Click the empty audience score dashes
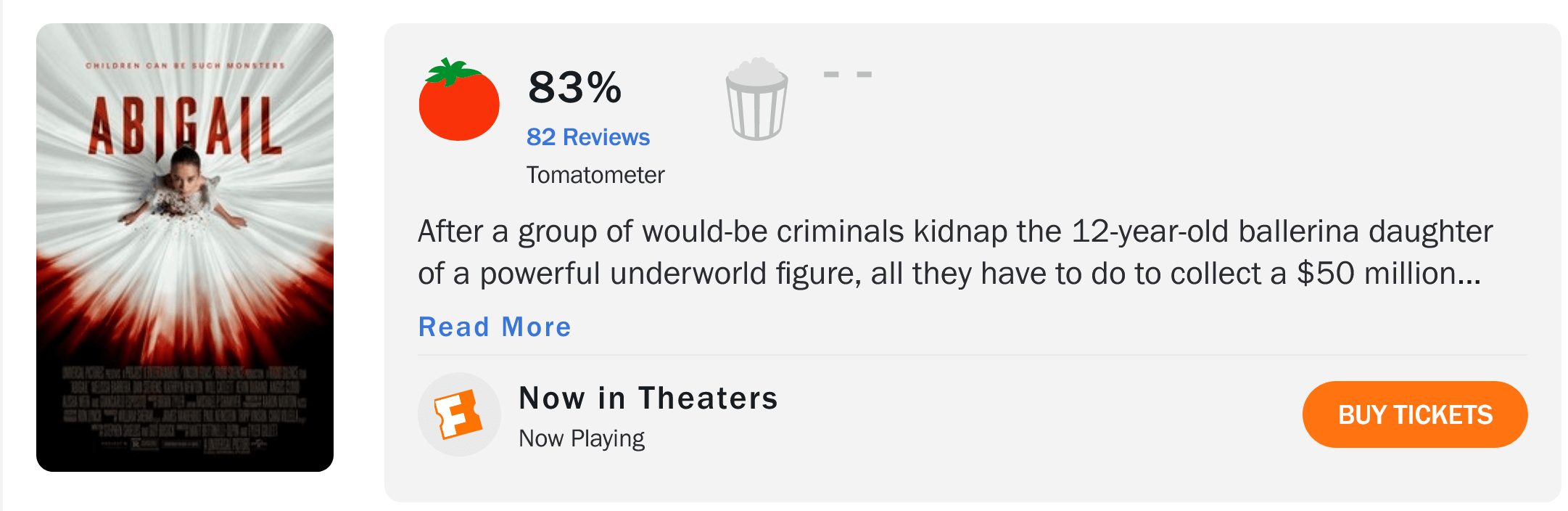The image size is (1568, 511). (x=847, y=74)
